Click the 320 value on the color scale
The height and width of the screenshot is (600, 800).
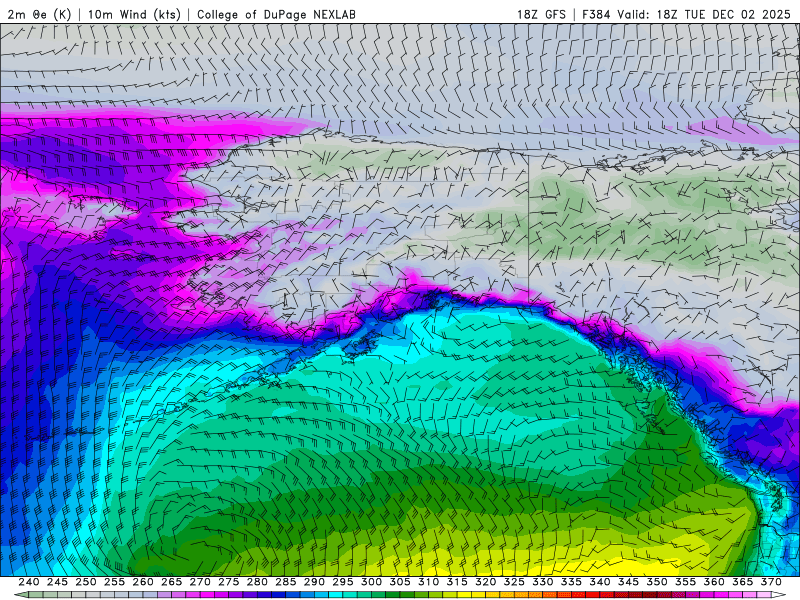pyautogui.click(x=486, y=582)
